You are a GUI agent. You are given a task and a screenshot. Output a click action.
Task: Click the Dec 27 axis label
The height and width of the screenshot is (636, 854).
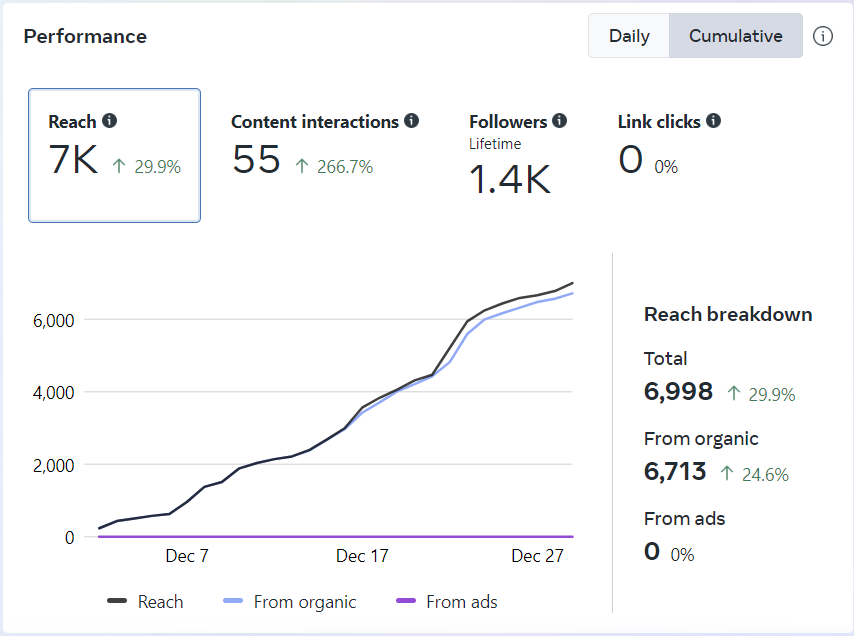pos(537,556)
